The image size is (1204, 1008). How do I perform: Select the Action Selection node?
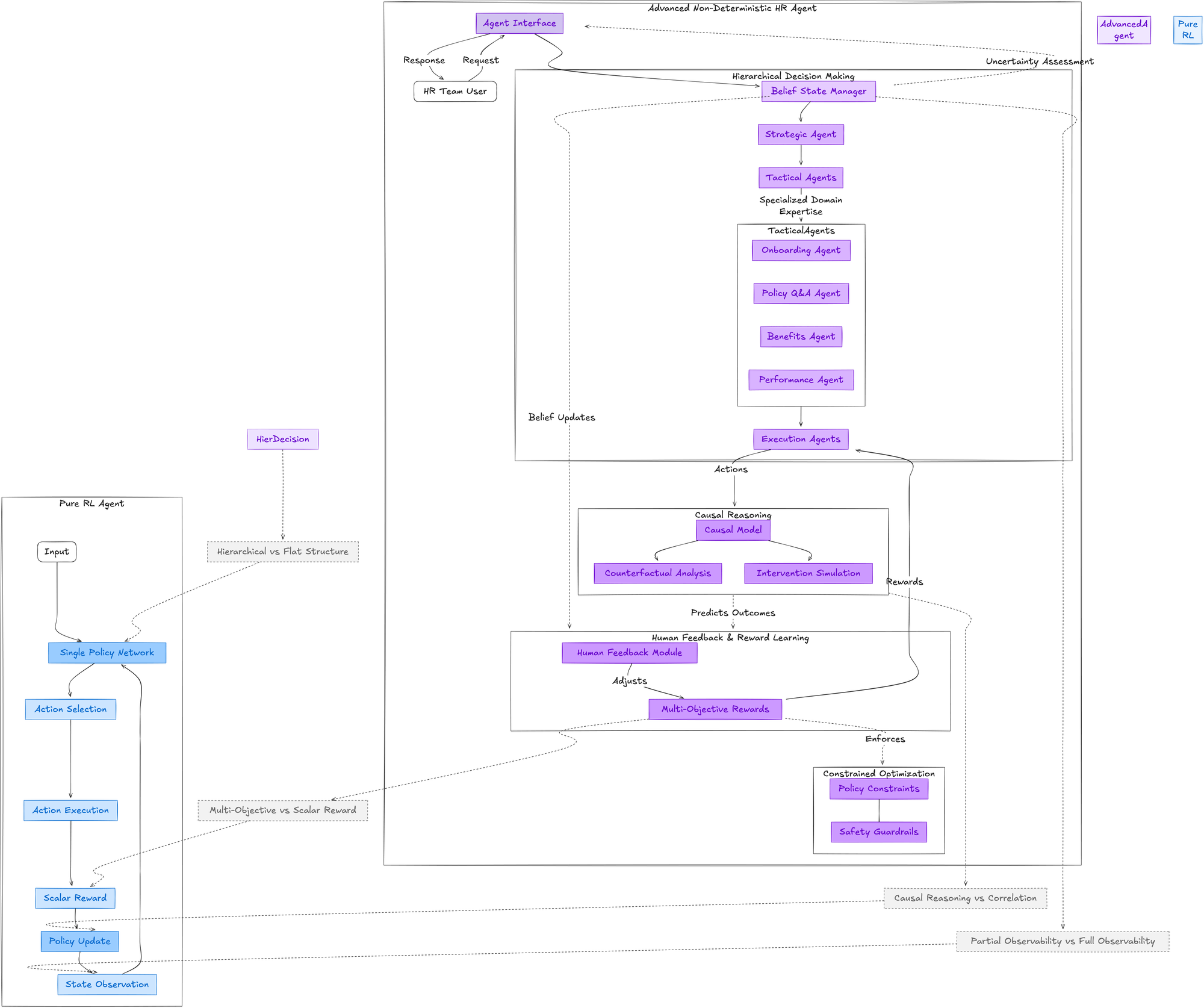pos(71,709)
